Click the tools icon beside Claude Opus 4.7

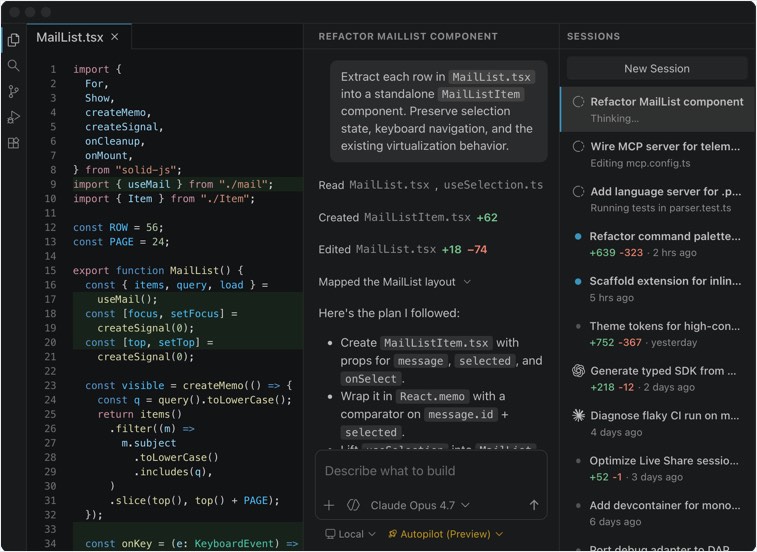tap(353, 505)
